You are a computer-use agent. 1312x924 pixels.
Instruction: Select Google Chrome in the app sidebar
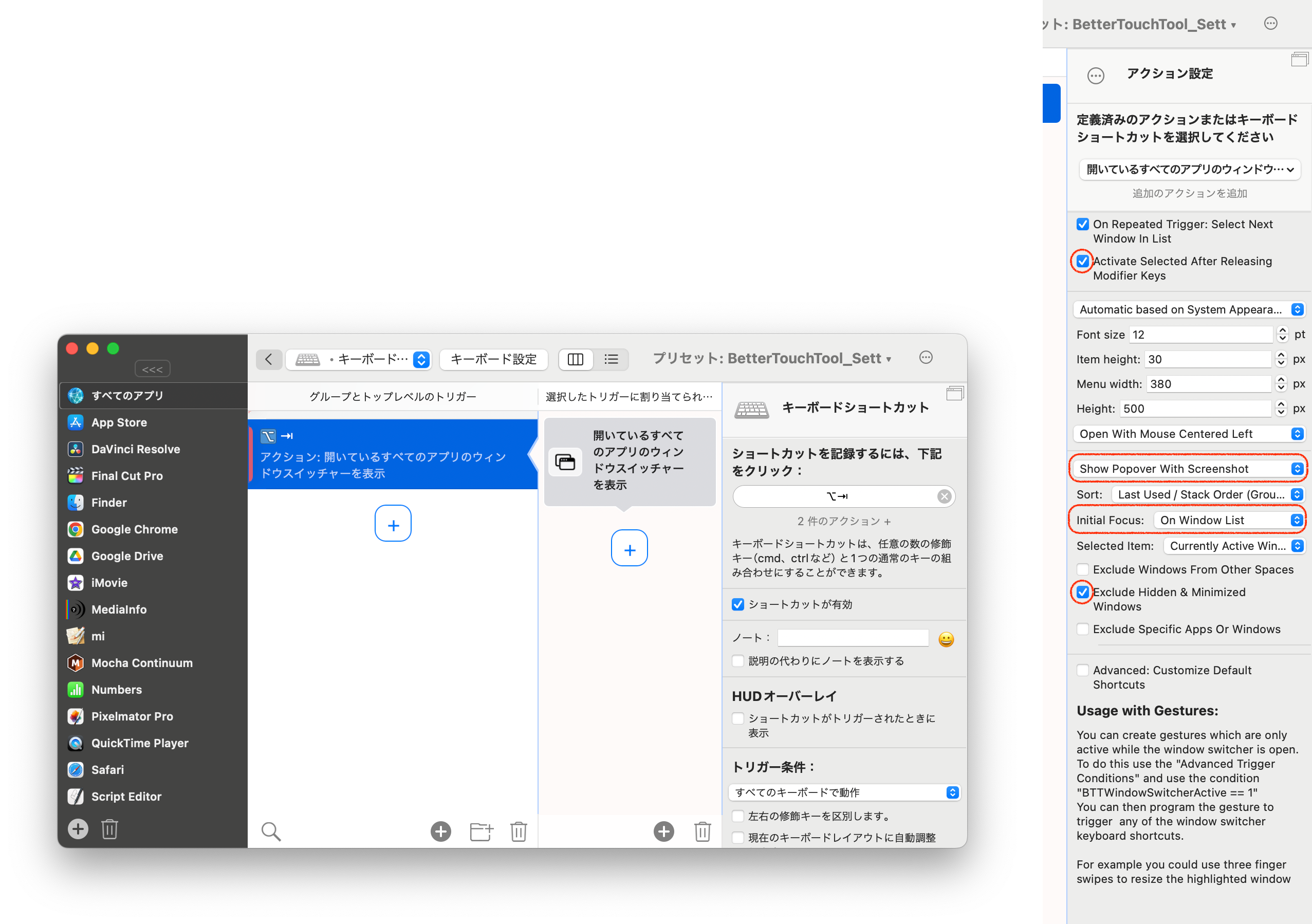pyautogui.click(x=134, y=529)
